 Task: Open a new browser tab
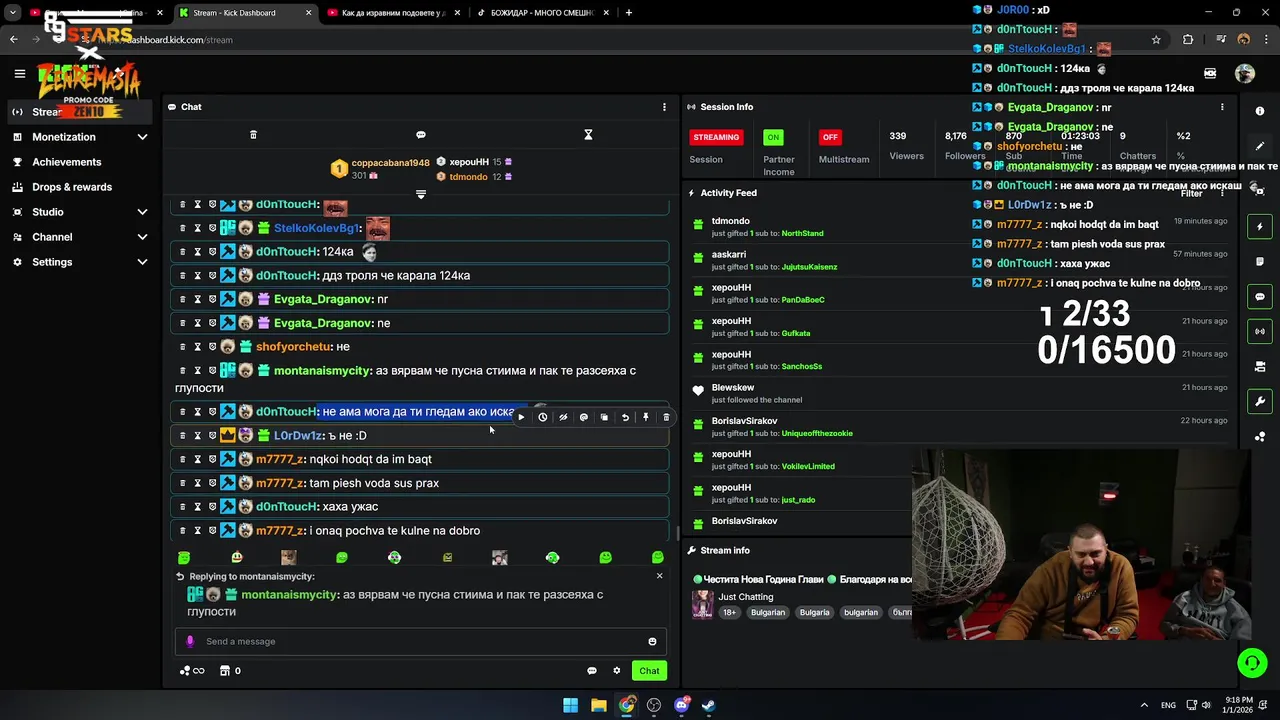click(628, 13)
